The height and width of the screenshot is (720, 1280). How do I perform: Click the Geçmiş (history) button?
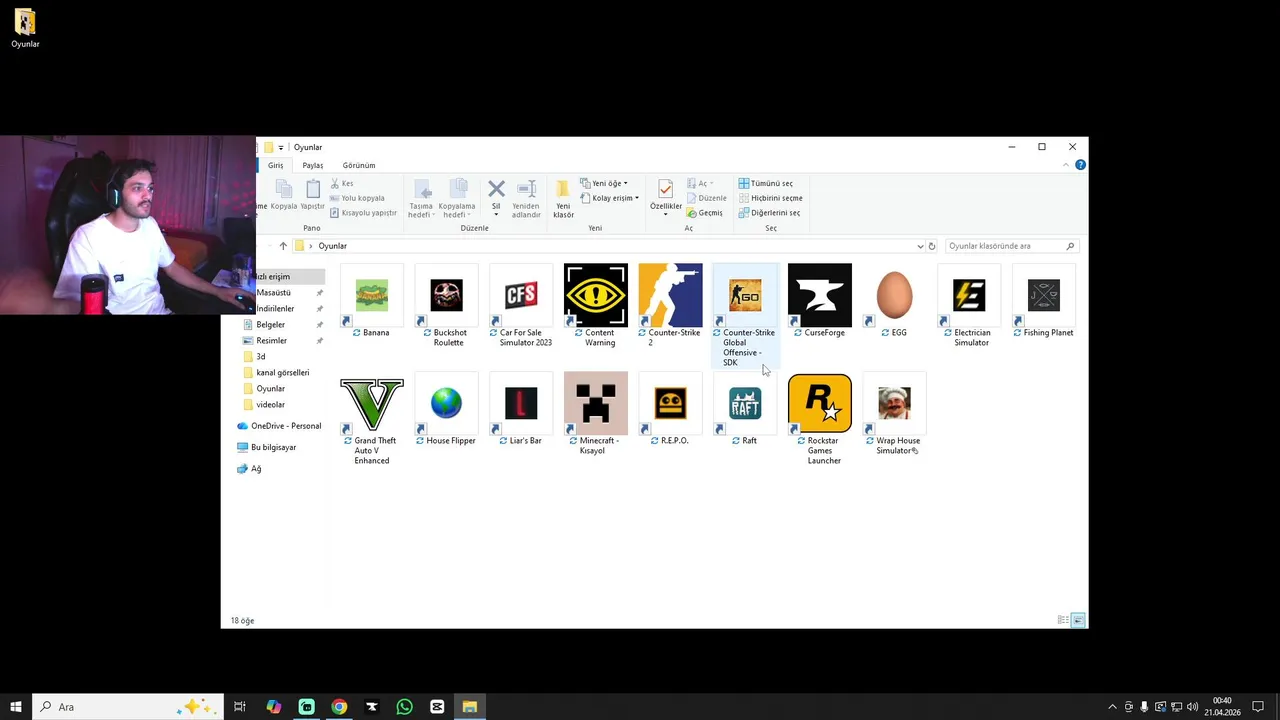click(704, 213)
